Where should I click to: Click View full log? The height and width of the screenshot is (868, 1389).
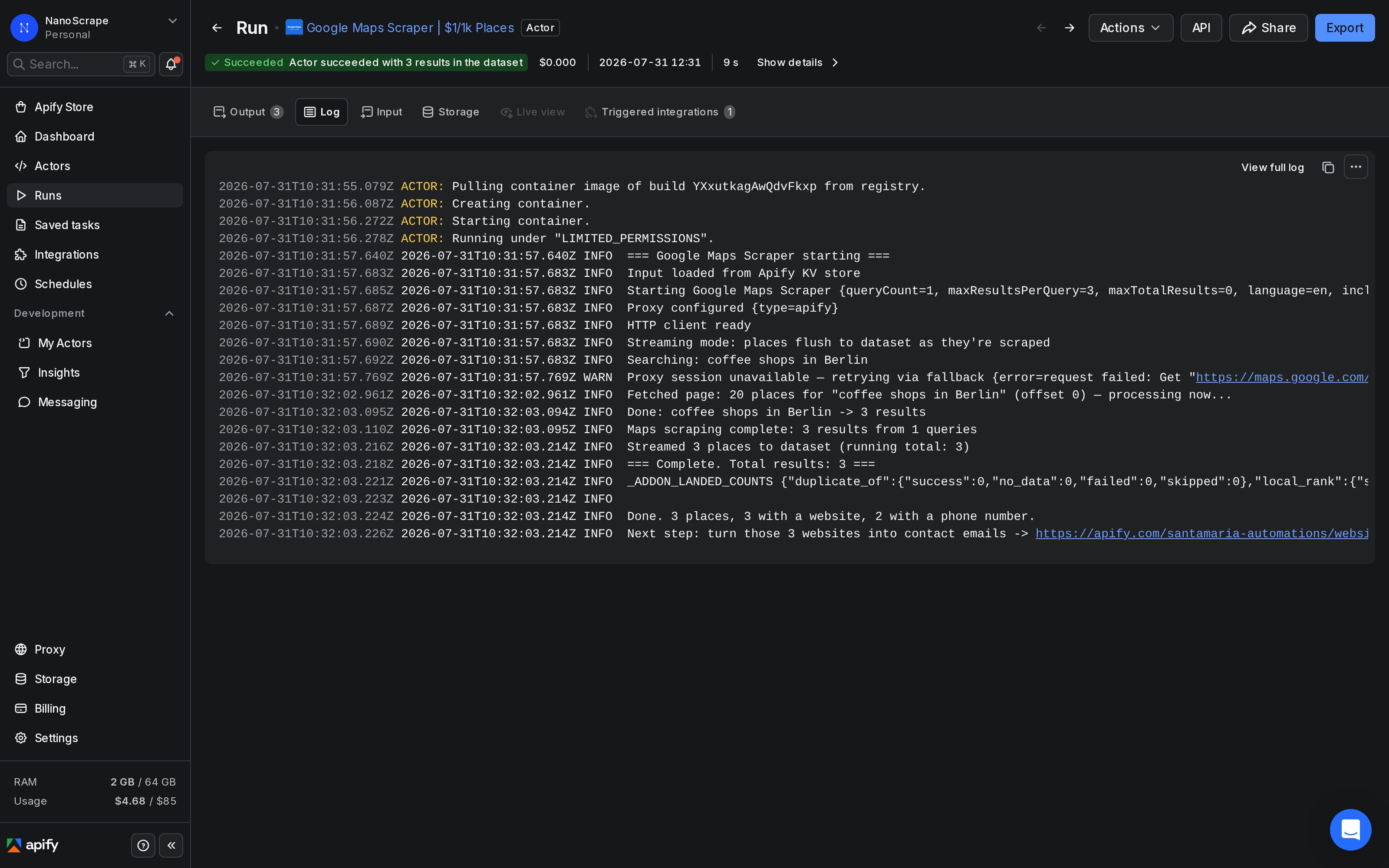tap(1273, 167)
